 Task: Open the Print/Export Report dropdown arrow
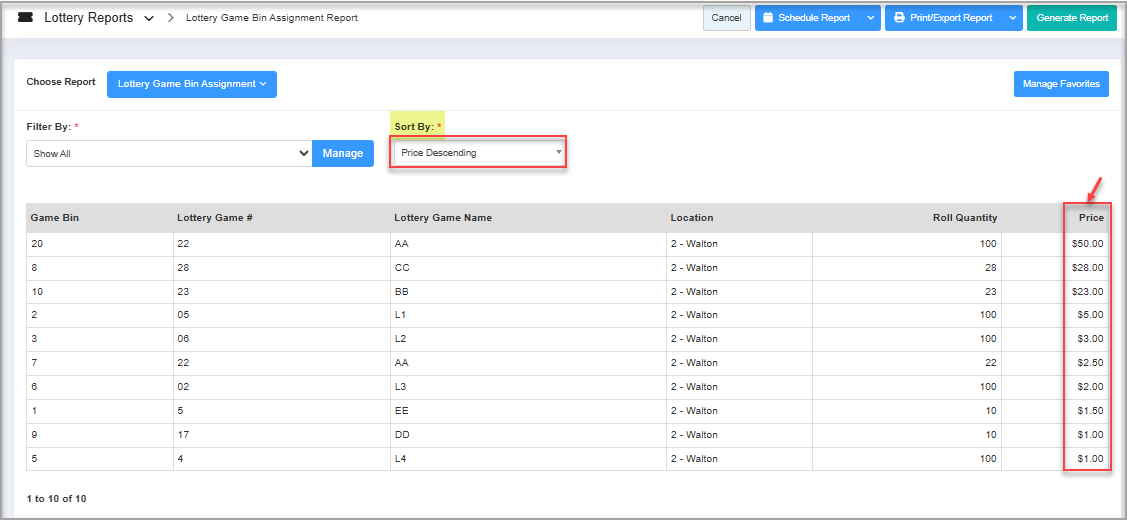pos(1012,18)
